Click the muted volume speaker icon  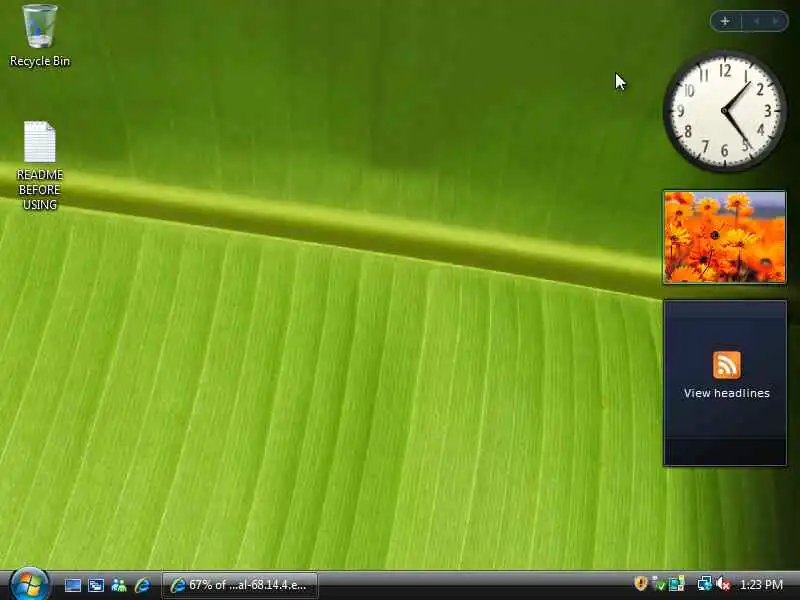coord(723,584)
